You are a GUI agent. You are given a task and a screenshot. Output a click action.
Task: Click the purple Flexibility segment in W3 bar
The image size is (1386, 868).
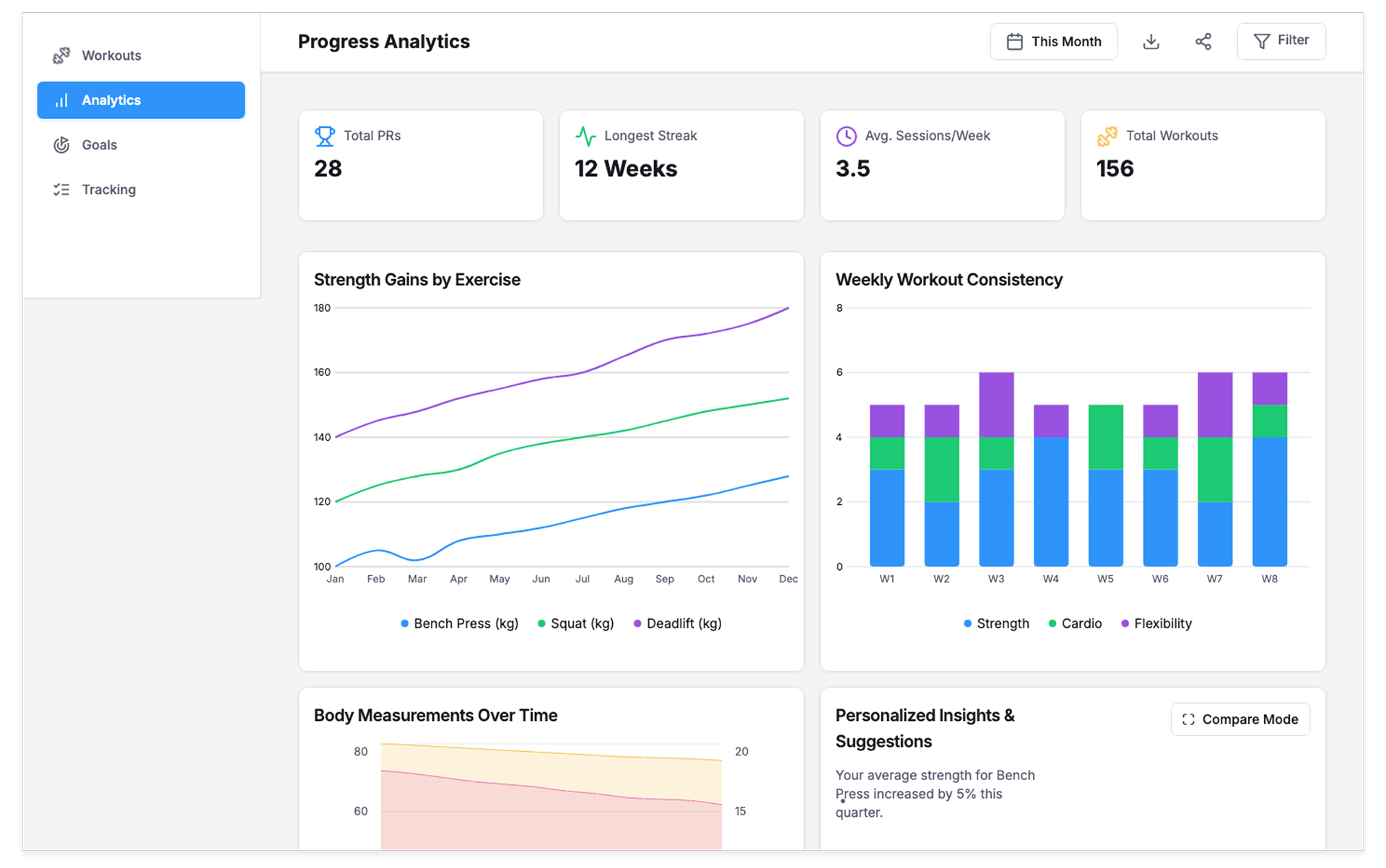coord(996,404)
